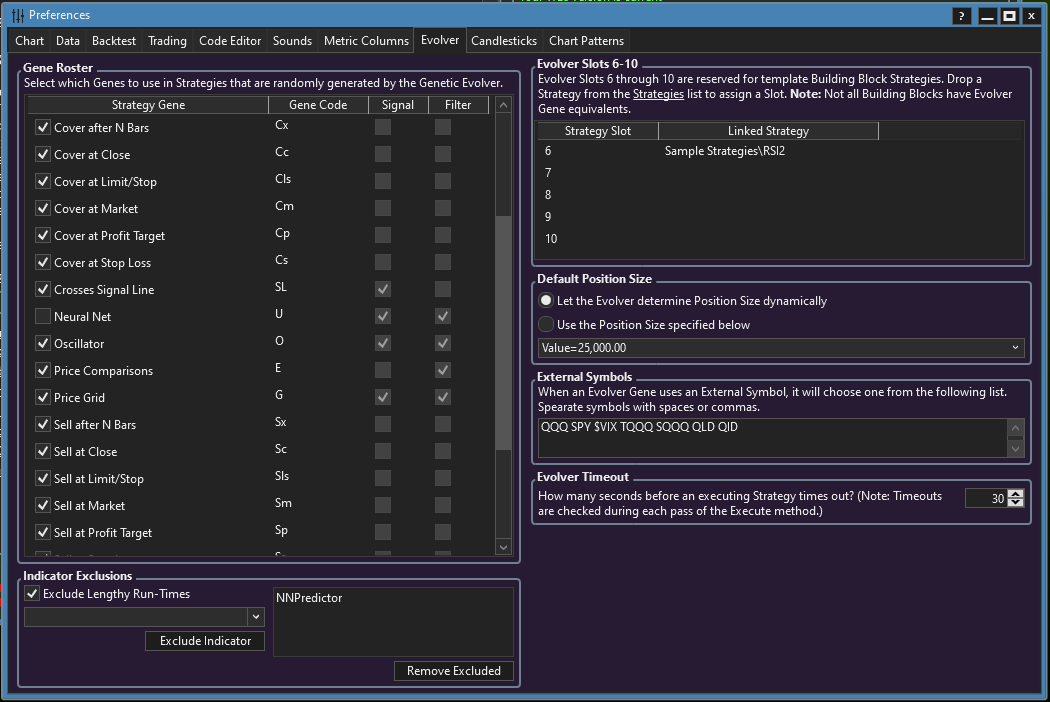Click the Gene Code column header
The width and height of the screenshot is (1050, 702).
[x=318, y=104]
